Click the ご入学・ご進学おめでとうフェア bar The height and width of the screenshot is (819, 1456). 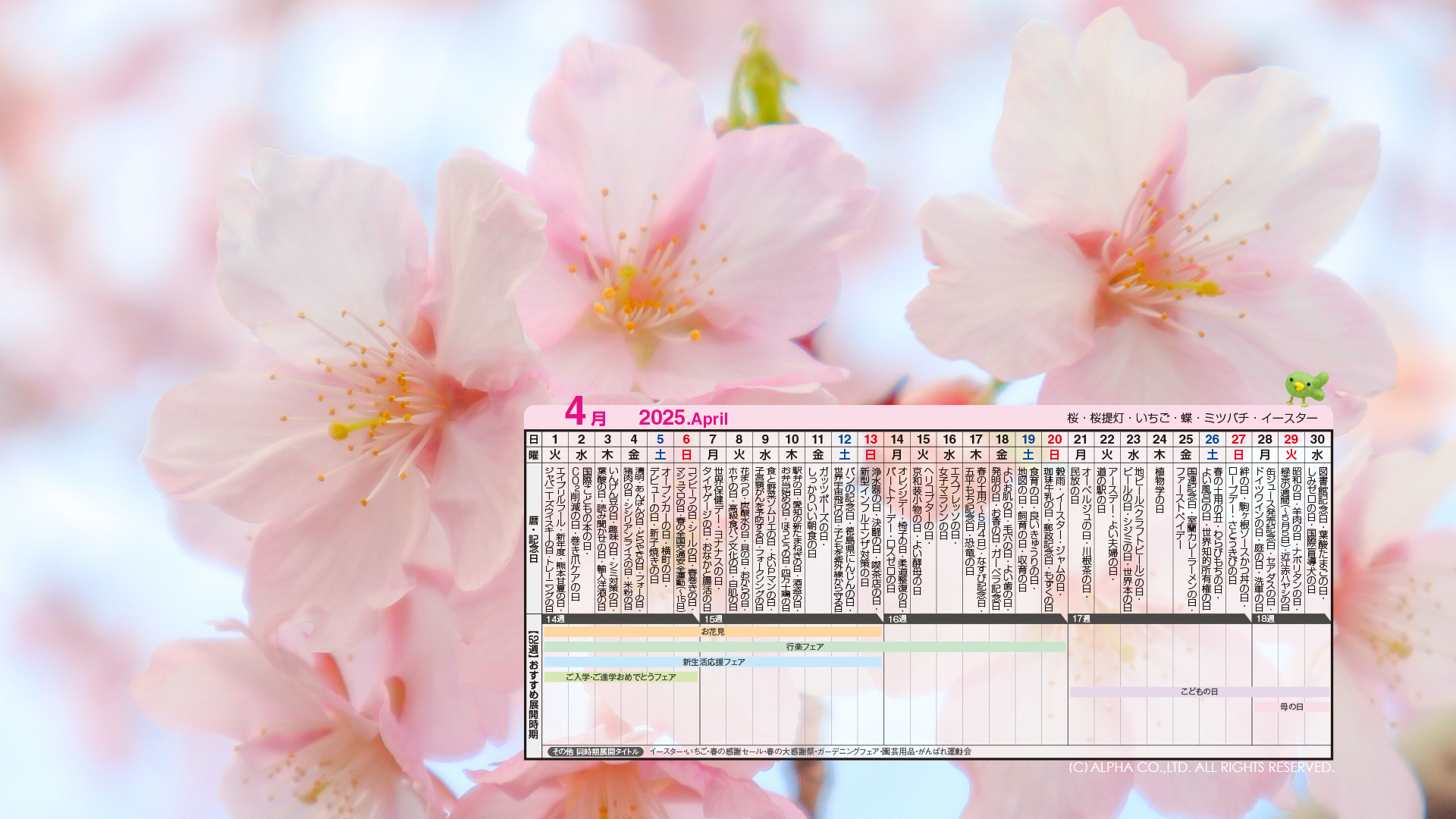(620, 677)
